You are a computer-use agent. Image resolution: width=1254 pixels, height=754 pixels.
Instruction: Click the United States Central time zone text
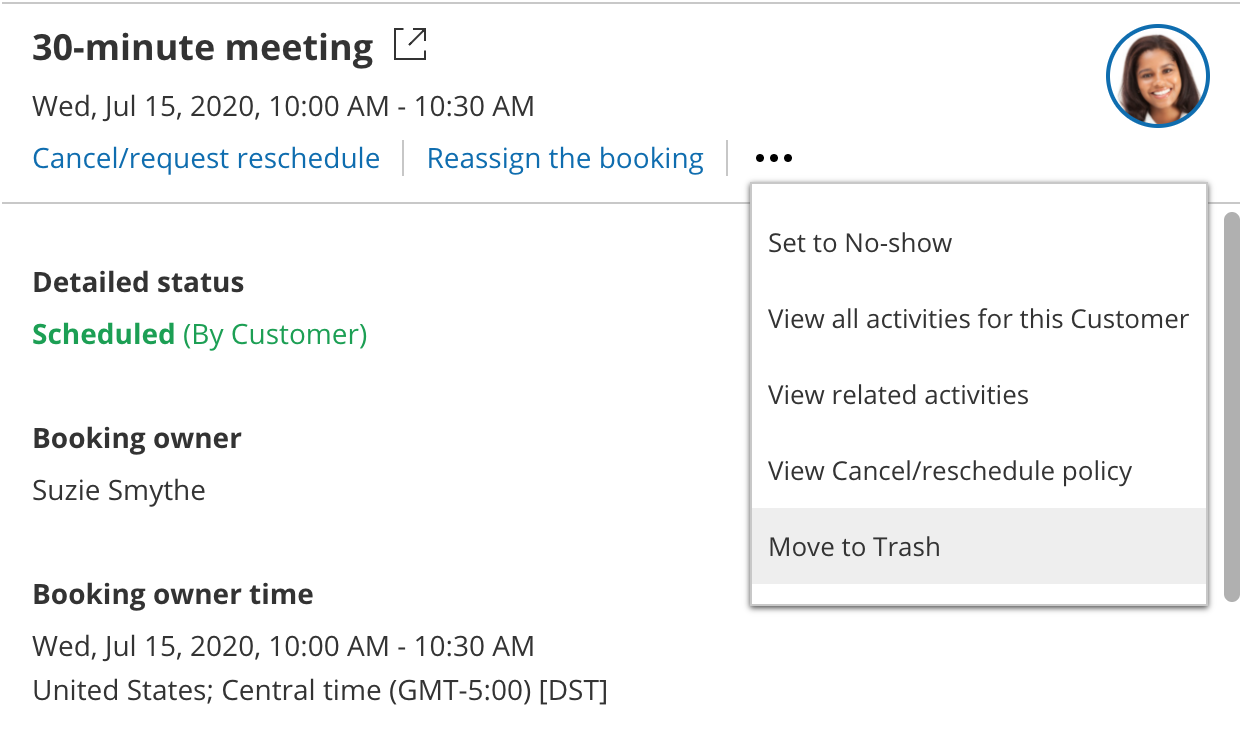[x=320, y=690]
